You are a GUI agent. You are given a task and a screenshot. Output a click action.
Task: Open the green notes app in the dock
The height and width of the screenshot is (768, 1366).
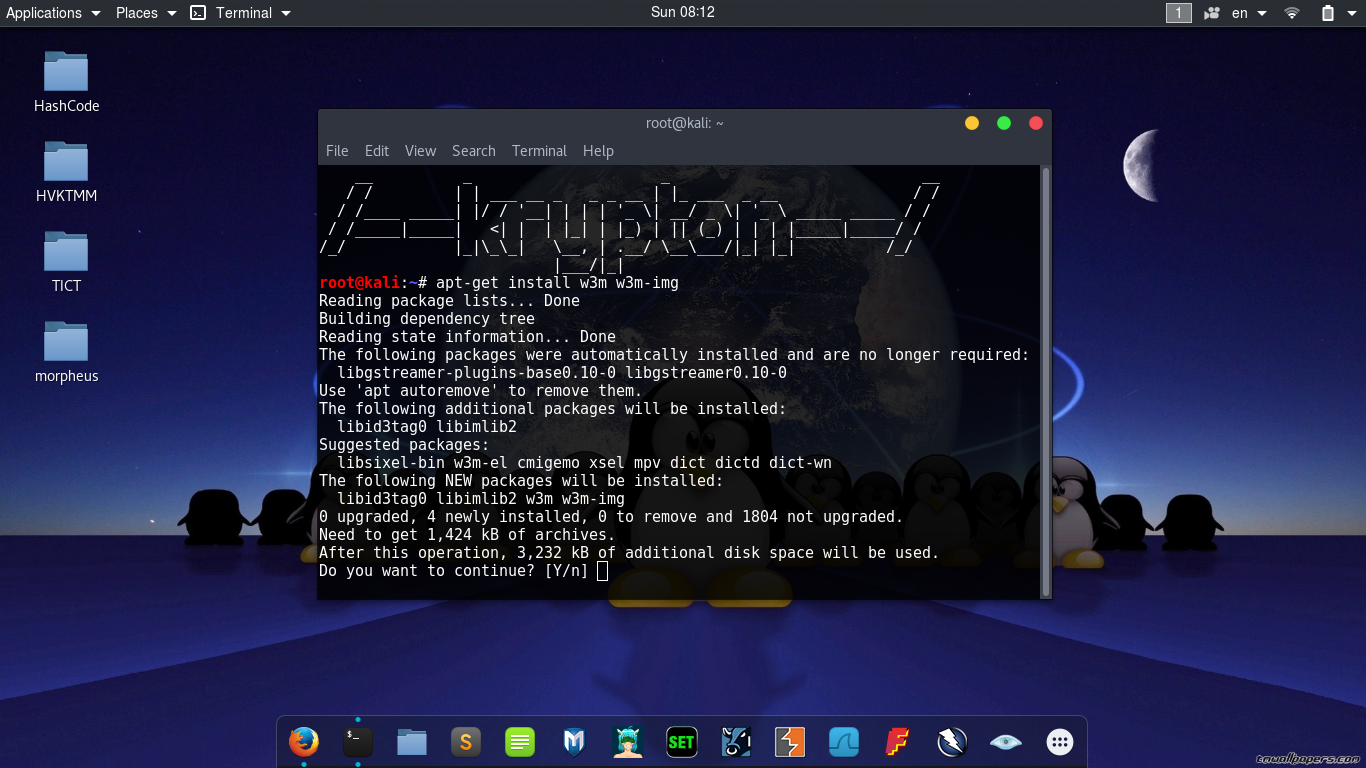(520, 742)
